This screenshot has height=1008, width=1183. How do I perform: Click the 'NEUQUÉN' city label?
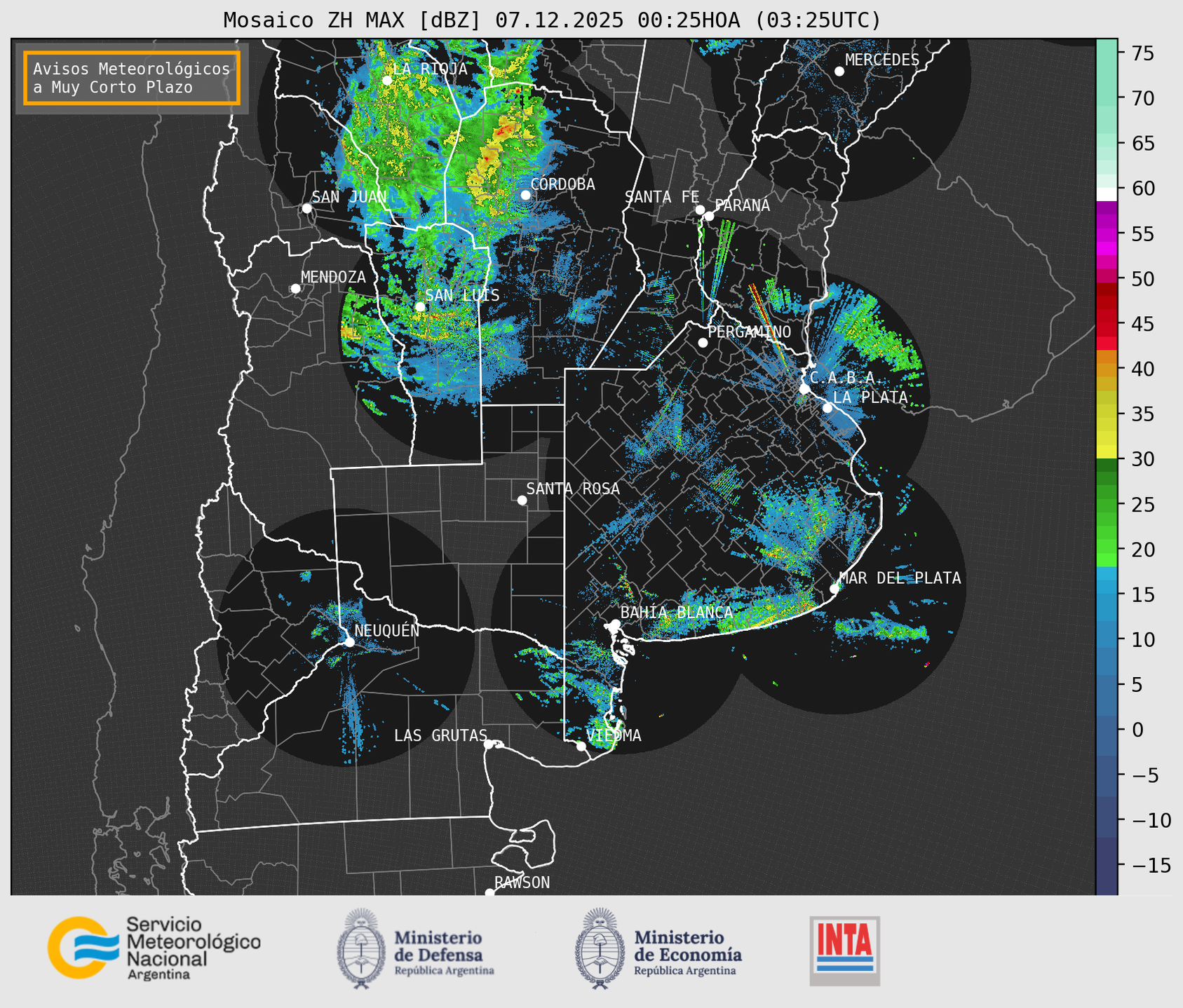point(387,630)
